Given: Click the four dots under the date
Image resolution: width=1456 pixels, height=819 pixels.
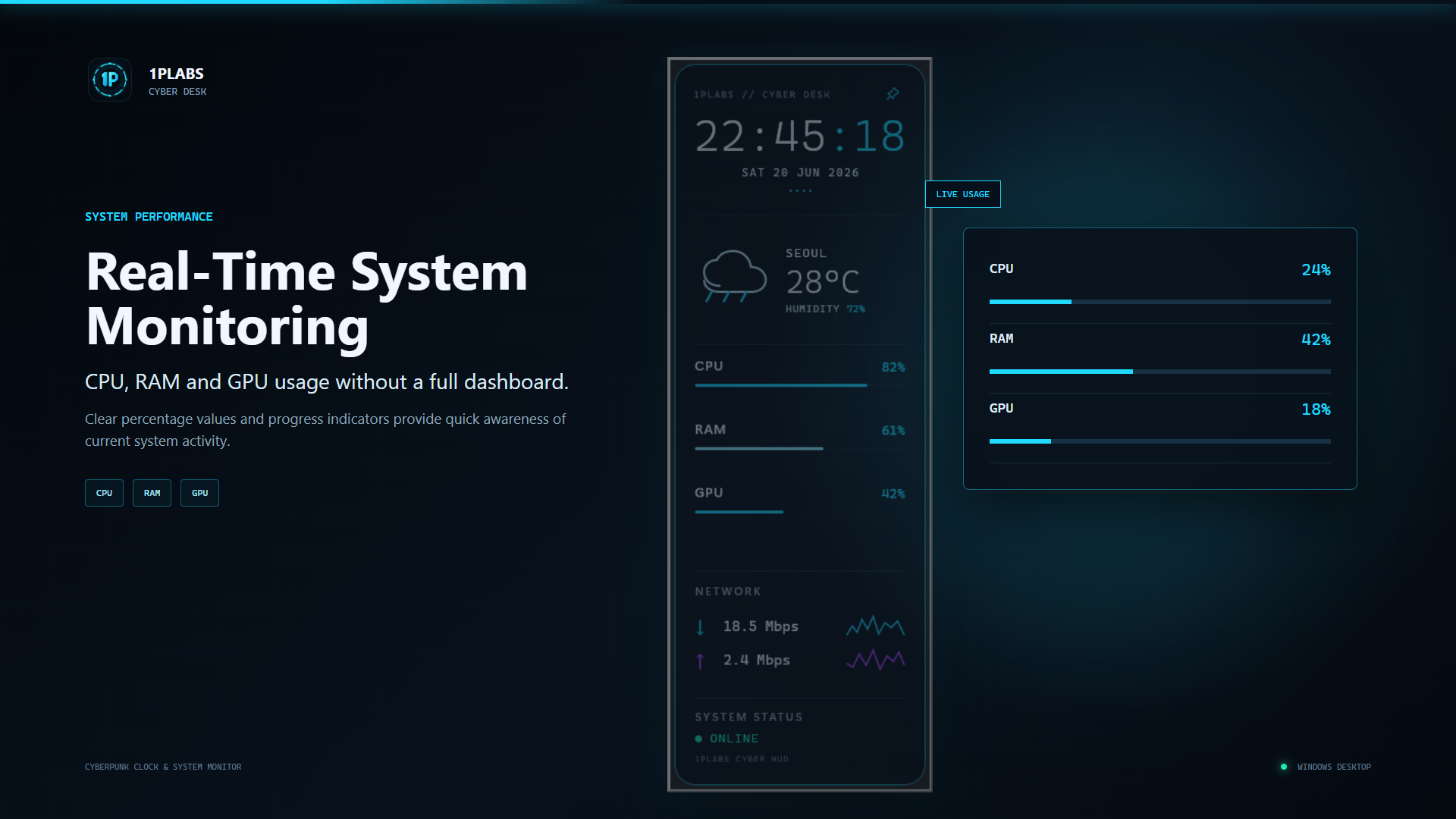Looking at the screenshot, I should coord(800,190).
